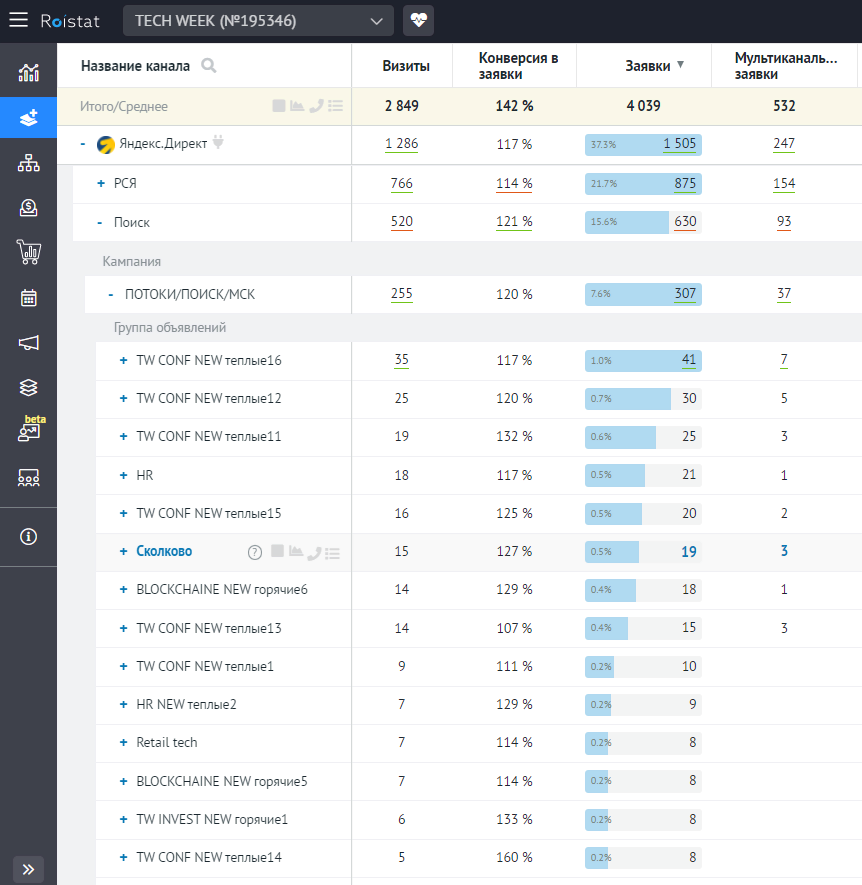Click the info icon in the sidebar
The width and height of the screenshot is (862, 885).
pos(29,536)
